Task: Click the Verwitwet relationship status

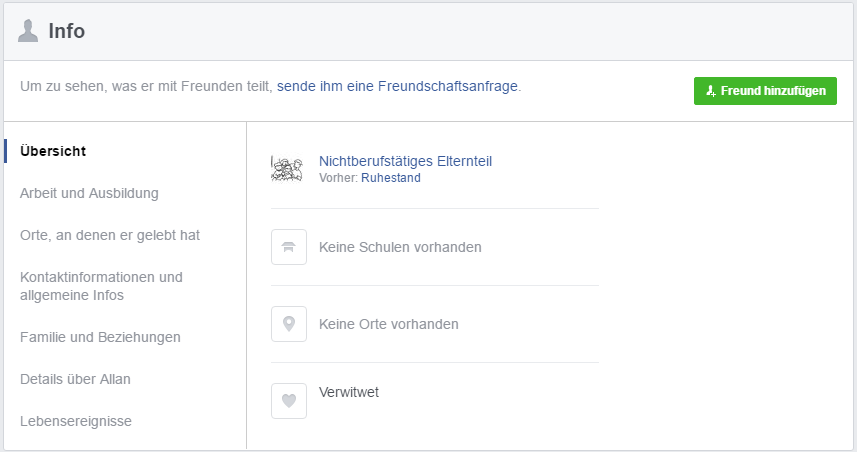Action: pyautogui.click(x=349, y=392)
